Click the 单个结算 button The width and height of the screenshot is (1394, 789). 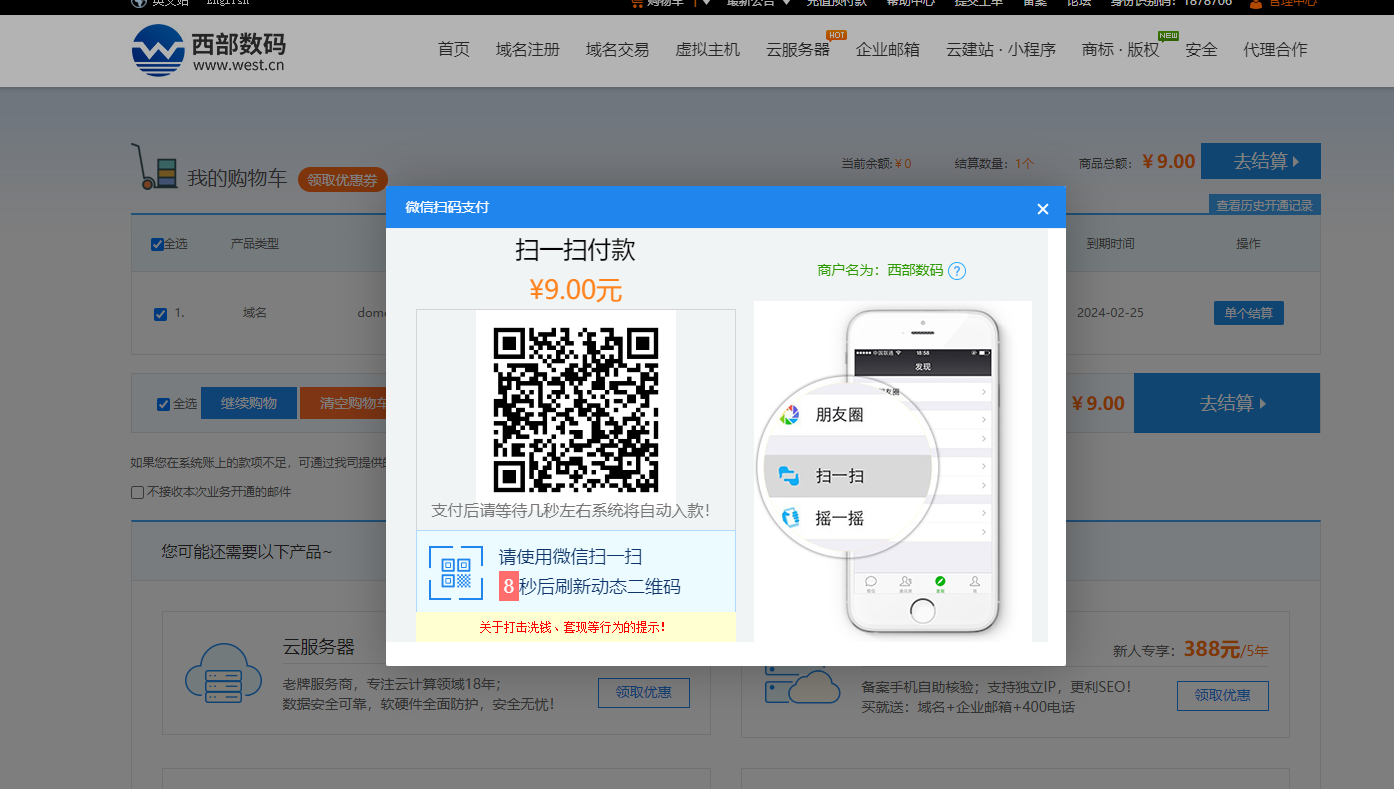click(1249, 313)
